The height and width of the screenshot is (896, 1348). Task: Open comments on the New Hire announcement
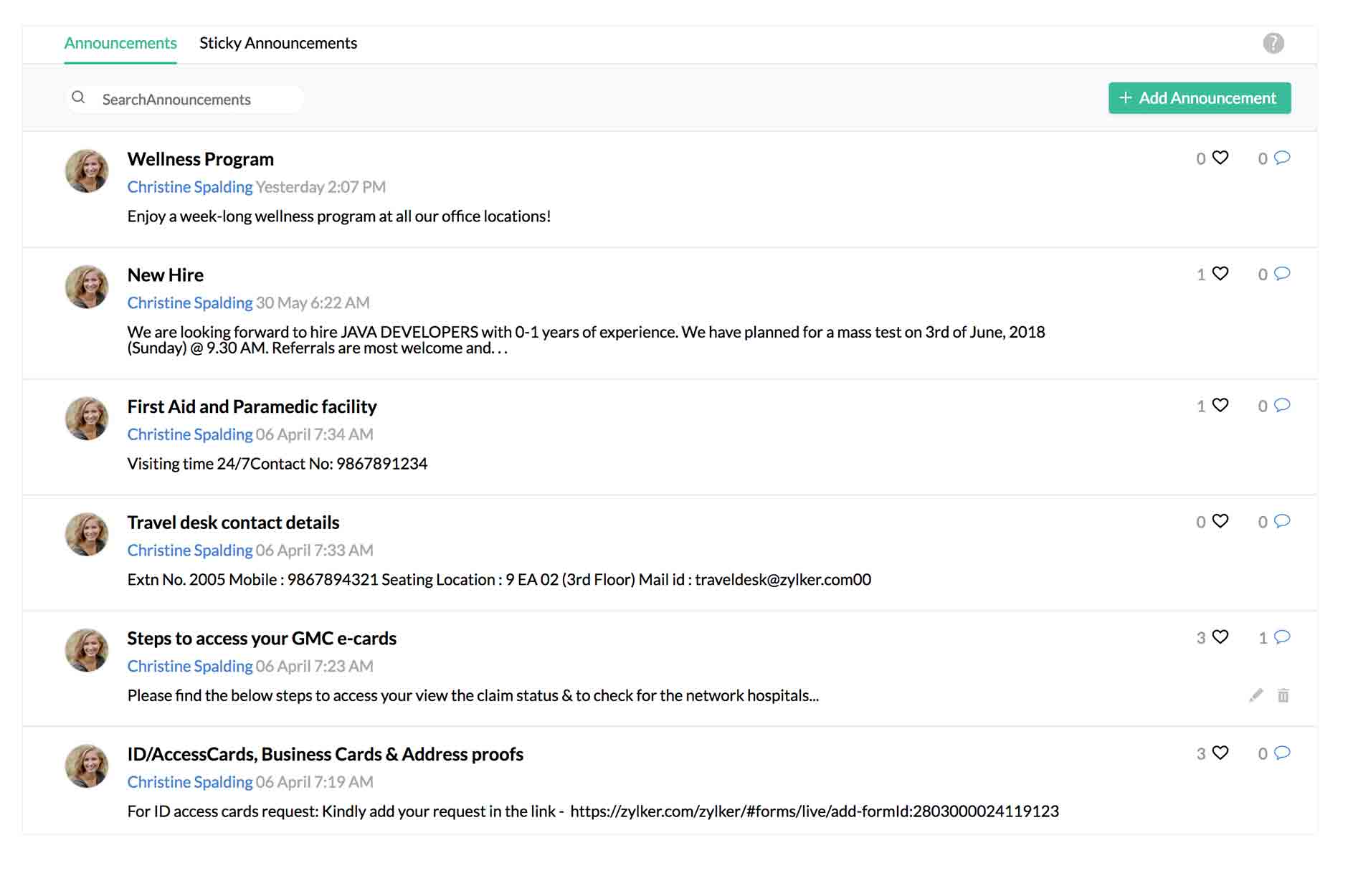point(1283,274)
